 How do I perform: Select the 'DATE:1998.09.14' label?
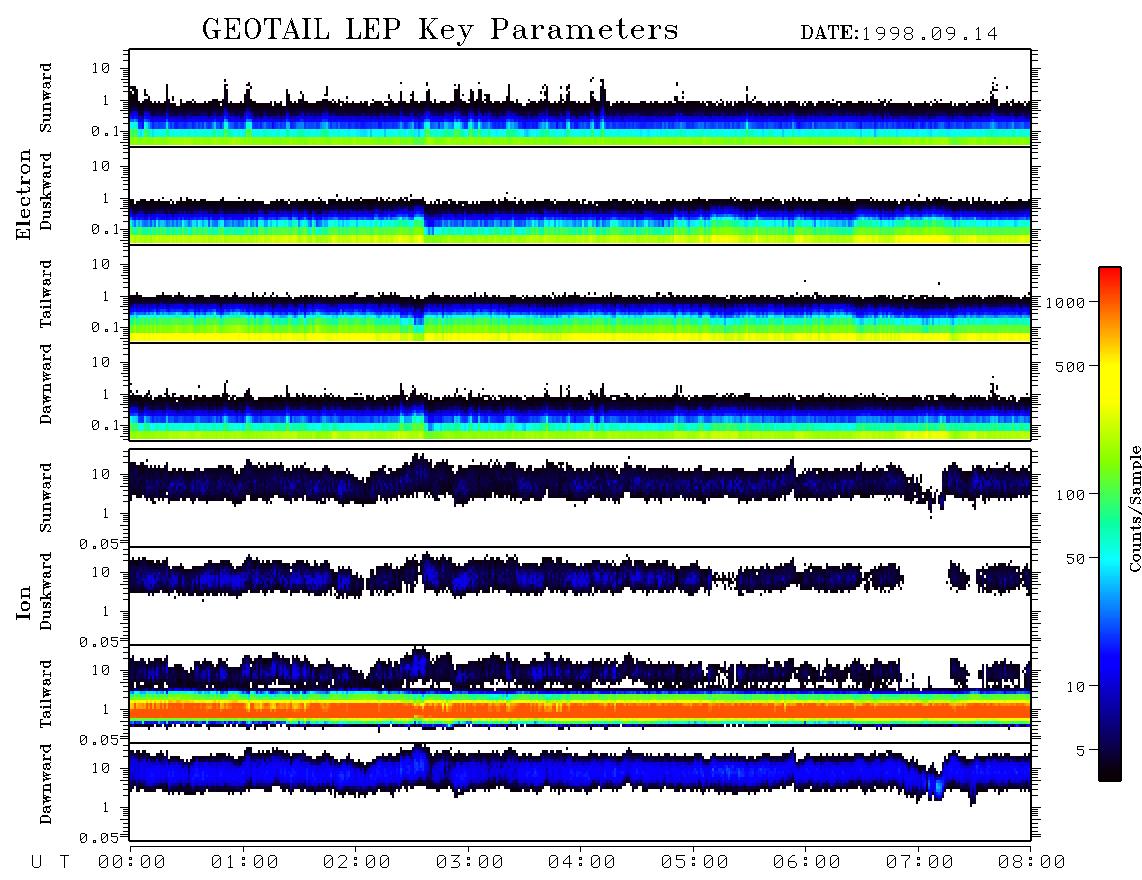(x=899, y=34)
